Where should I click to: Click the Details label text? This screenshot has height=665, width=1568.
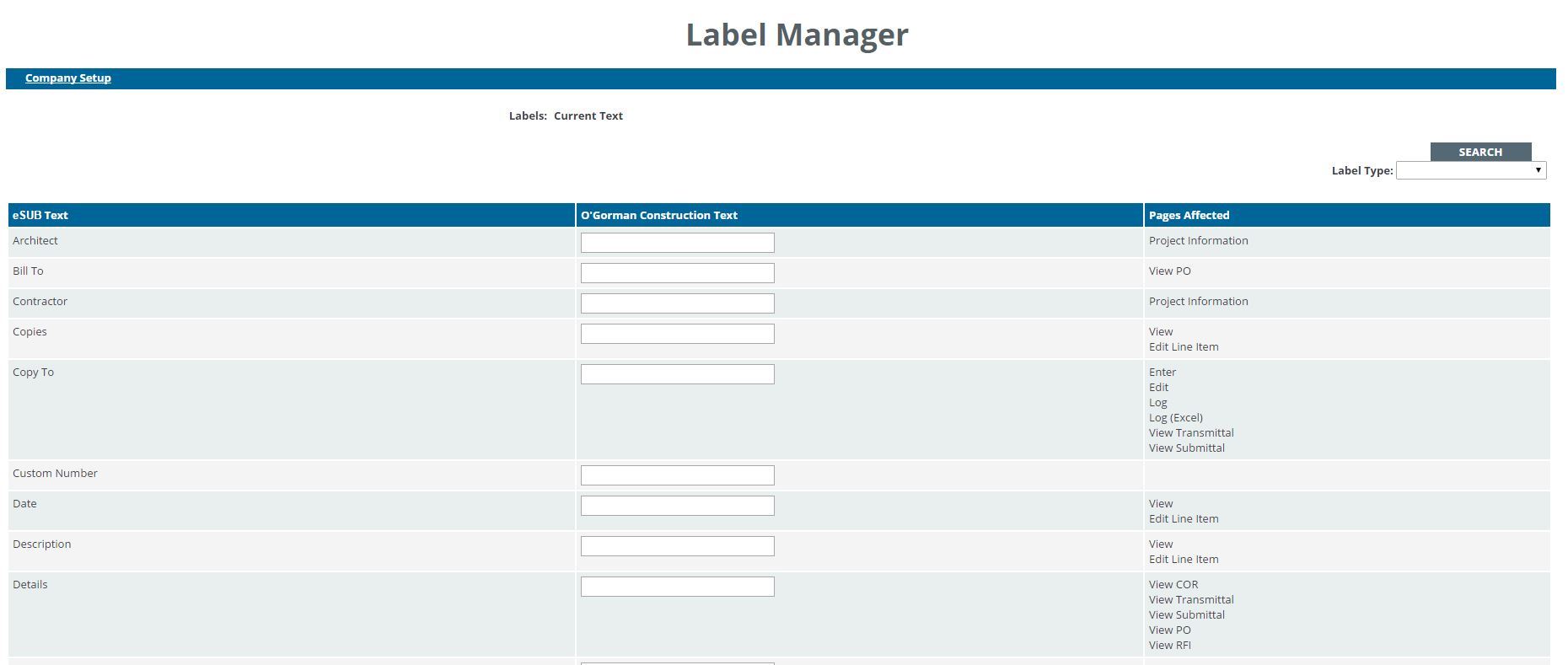30,584
